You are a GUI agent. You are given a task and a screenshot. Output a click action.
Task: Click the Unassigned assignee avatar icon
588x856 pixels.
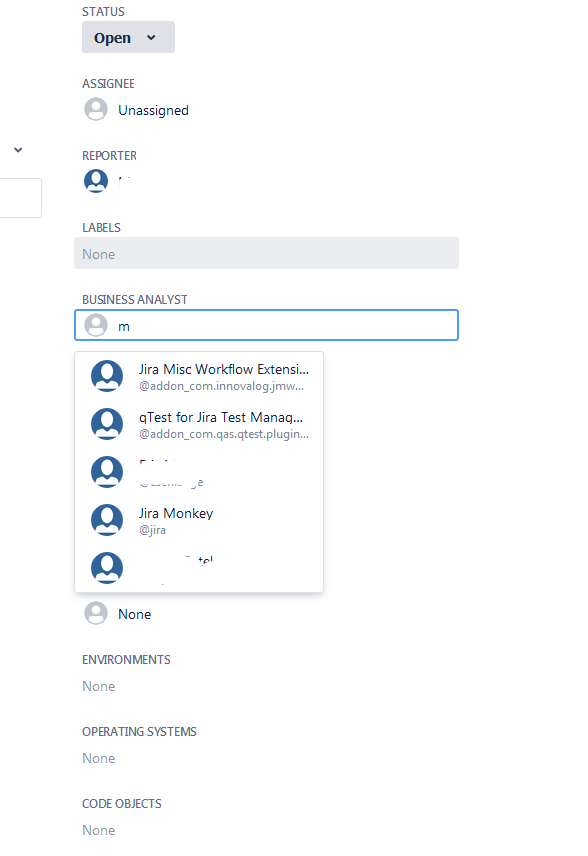[96, 109]
